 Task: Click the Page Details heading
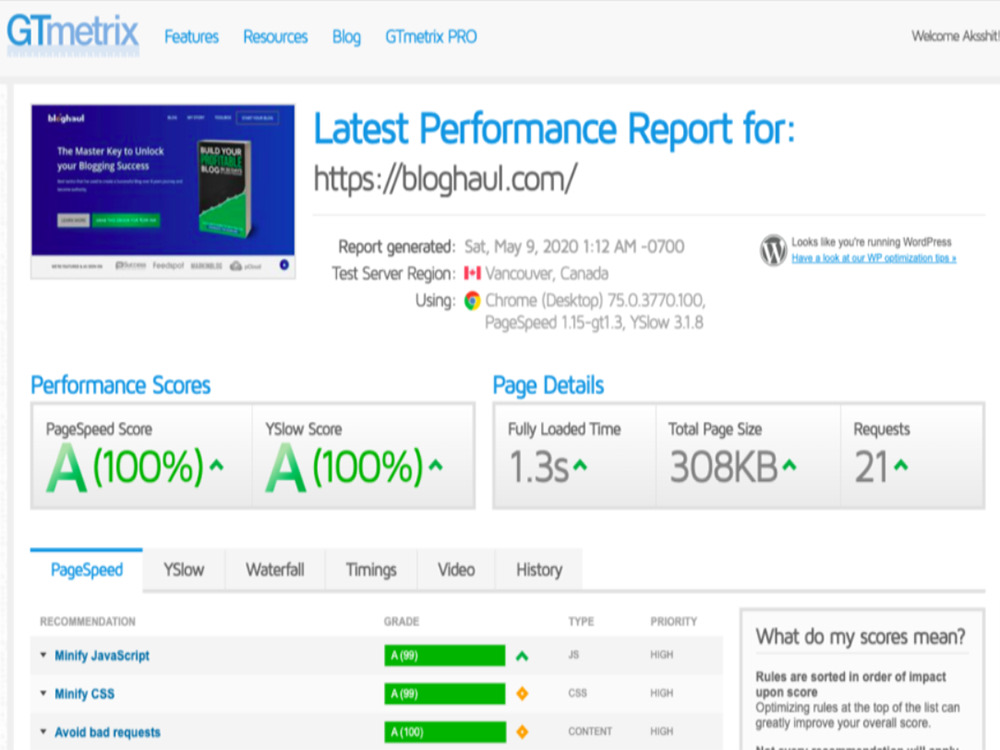(548, 385)
